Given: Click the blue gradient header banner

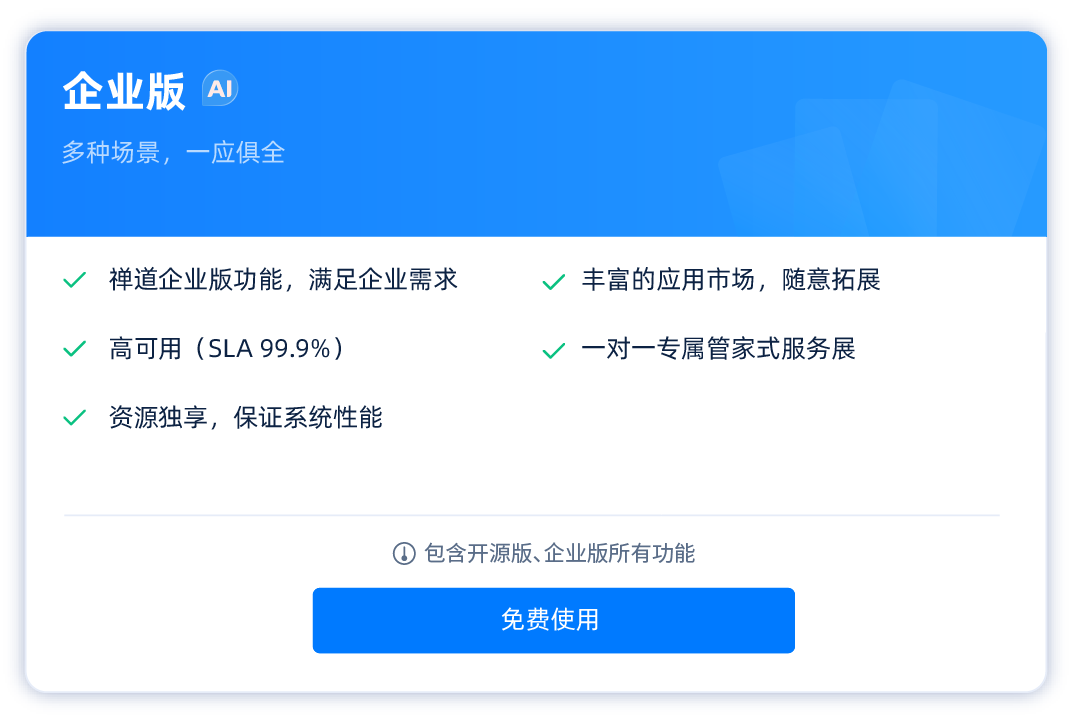Looking at the screenshot, I should [x=535, y=133].
